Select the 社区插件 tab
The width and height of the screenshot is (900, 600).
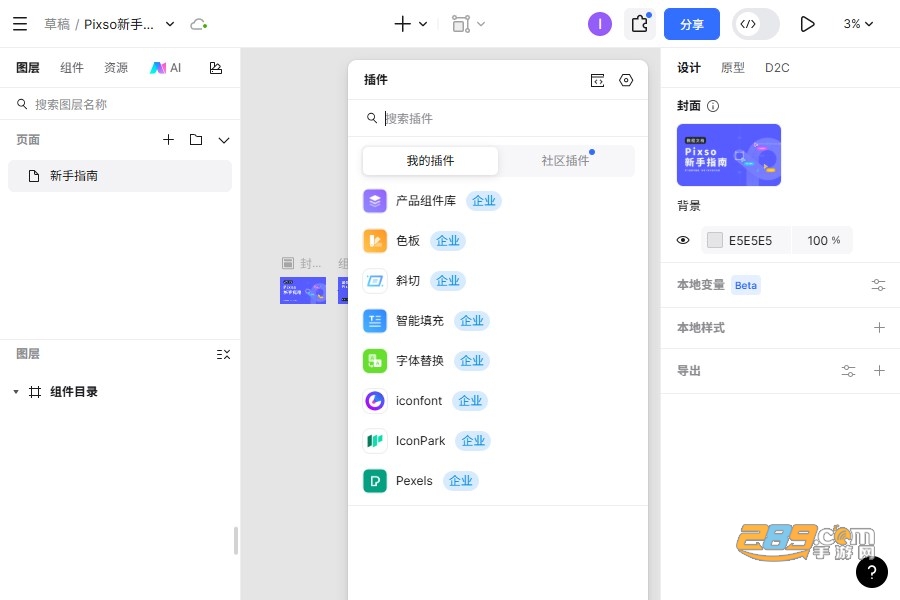566,161
